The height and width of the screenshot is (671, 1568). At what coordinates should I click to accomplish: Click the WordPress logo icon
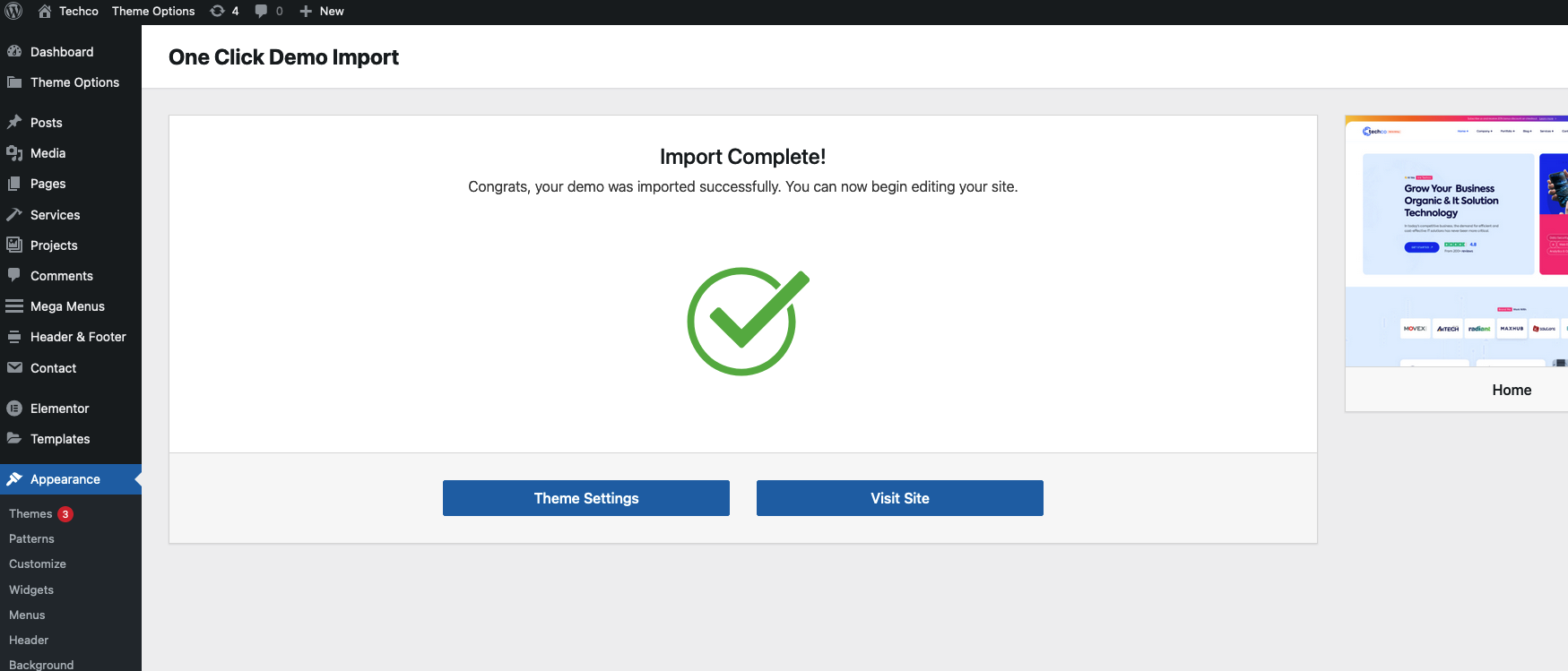pos(13,11)
